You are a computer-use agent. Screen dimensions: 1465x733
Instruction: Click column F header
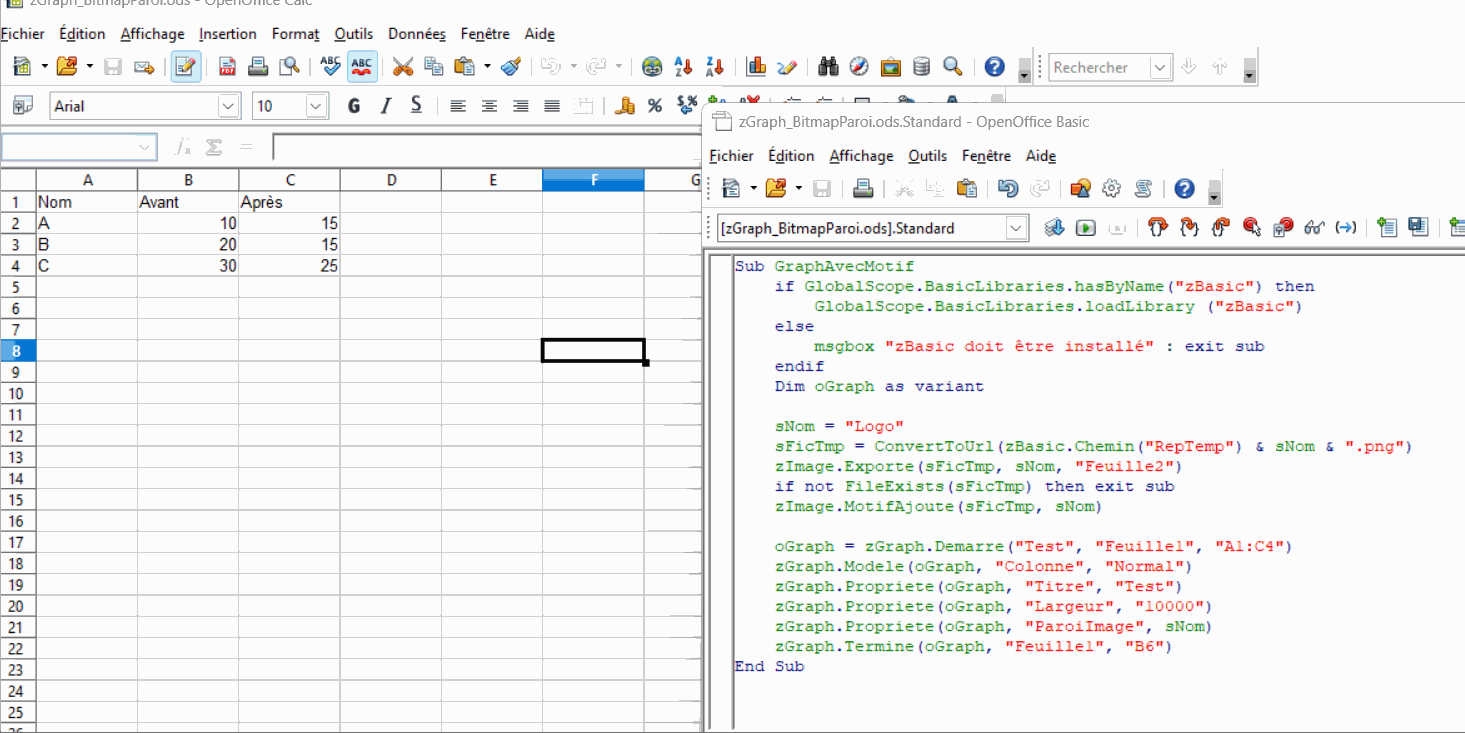pos(593,180)
